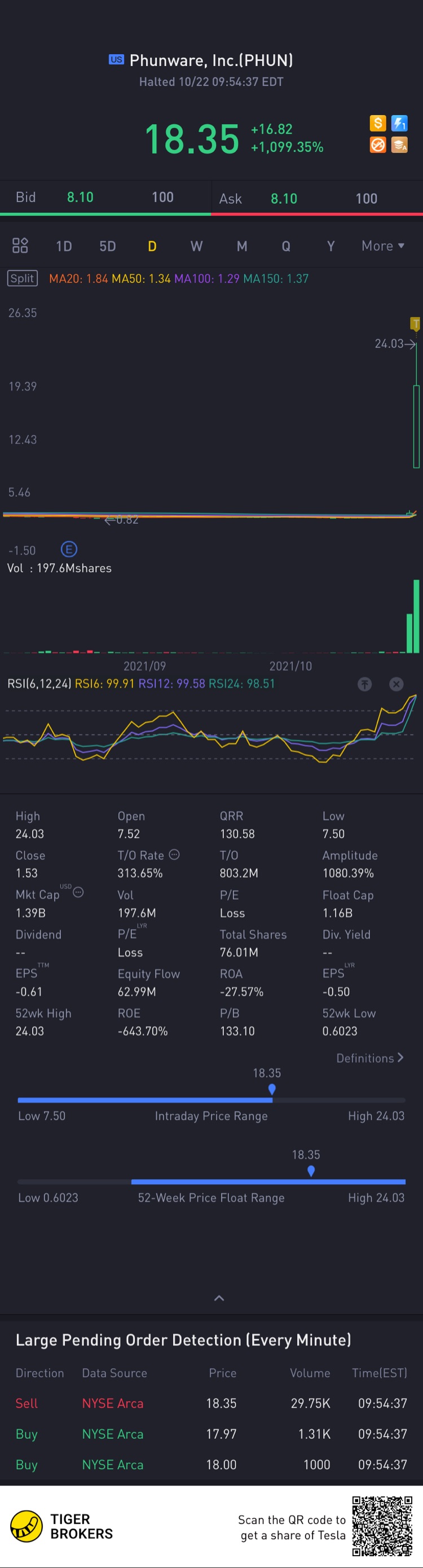Select the Y yearly chart tab
The width and height of the screenshot is (423, 1568).
click(331, 246)
